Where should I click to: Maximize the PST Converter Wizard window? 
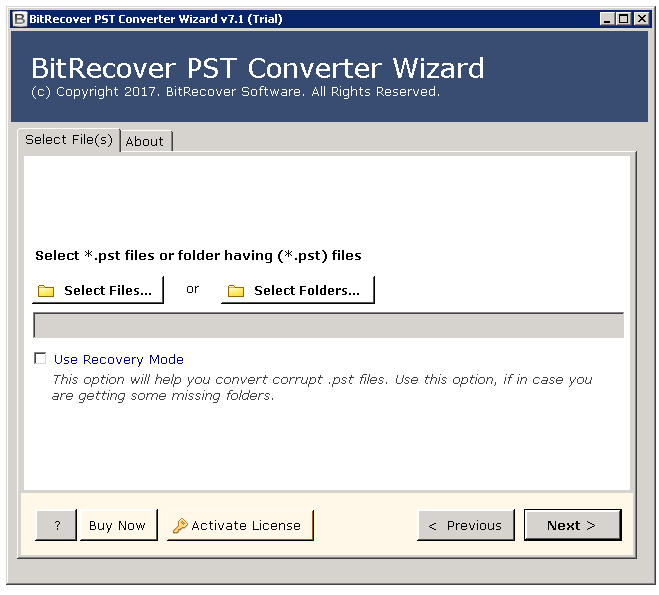pos(624,19)
